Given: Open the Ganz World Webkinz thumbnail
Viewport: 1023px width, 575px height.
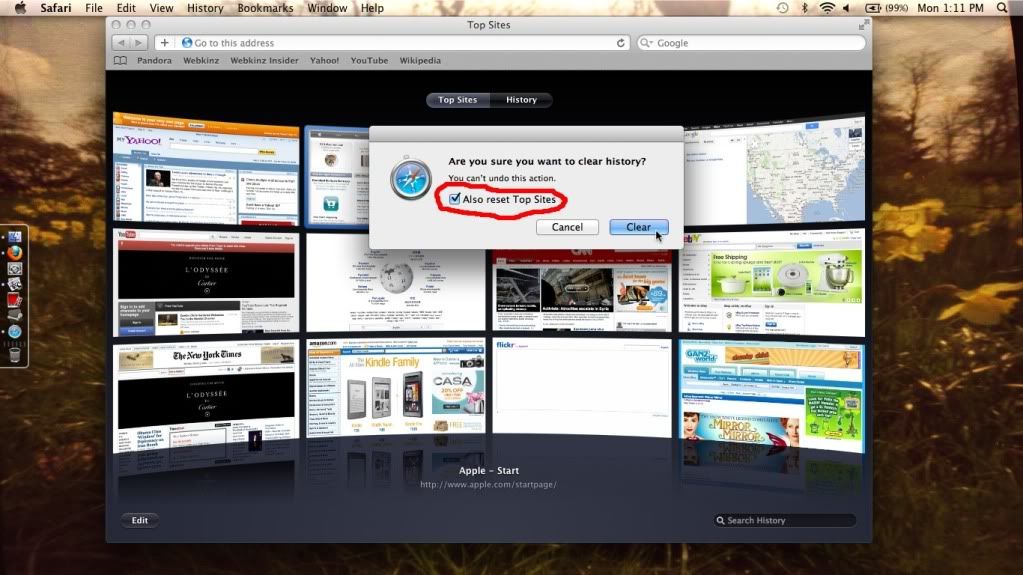Looking at the screenshot, I should [772, 396].
